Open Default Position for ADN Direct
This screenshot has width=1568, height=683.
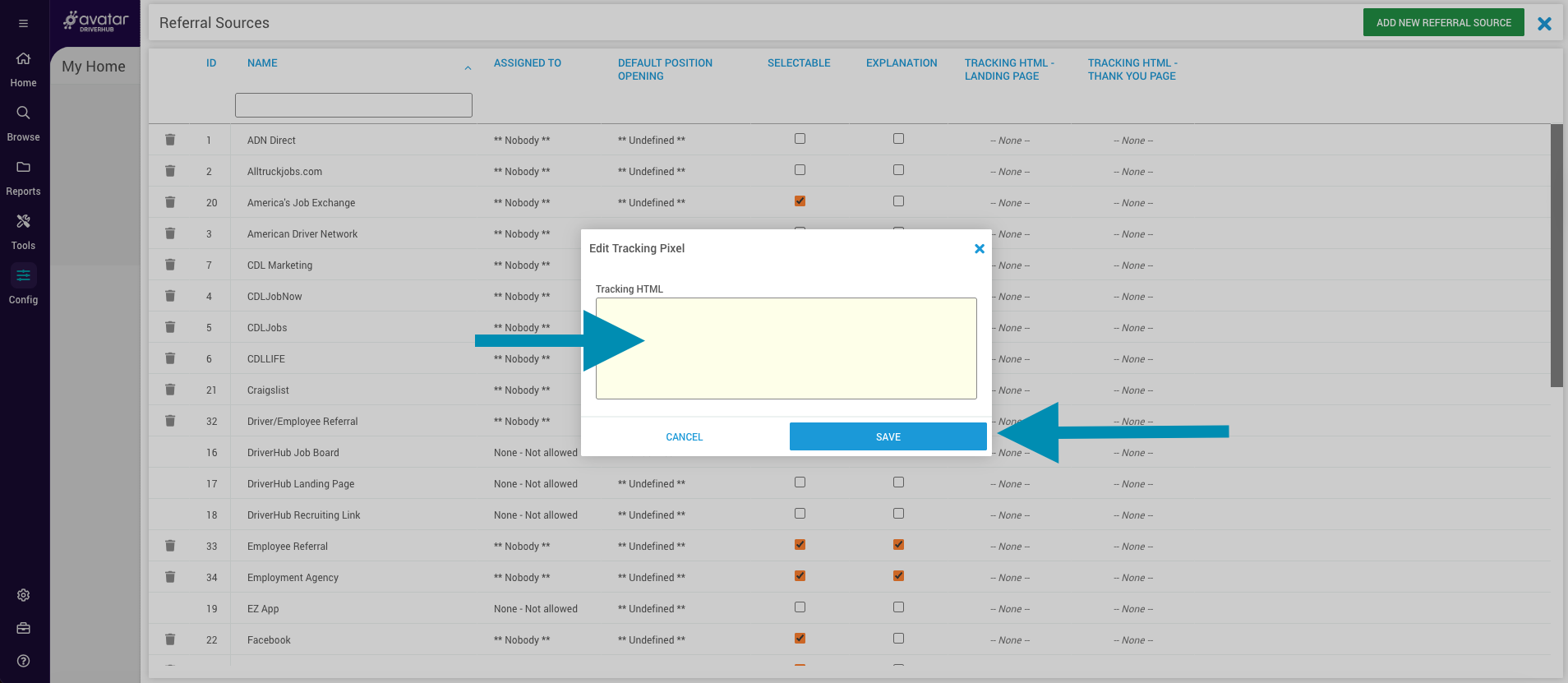tap(651, 141)
